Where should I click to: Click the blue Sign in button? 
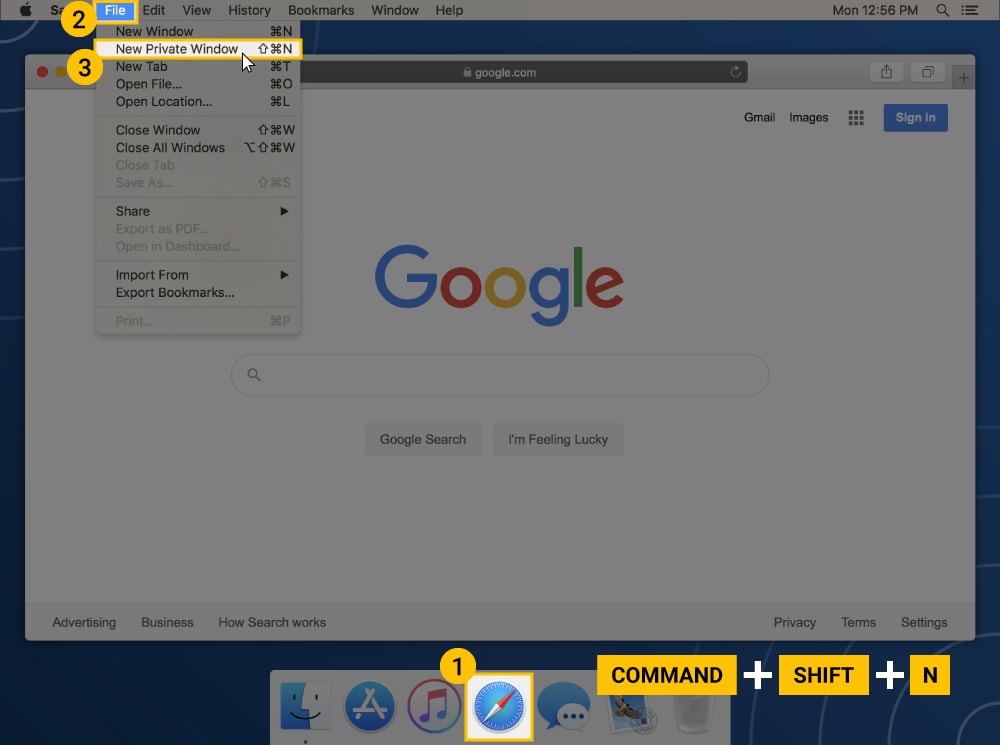[x=915, y=117]
